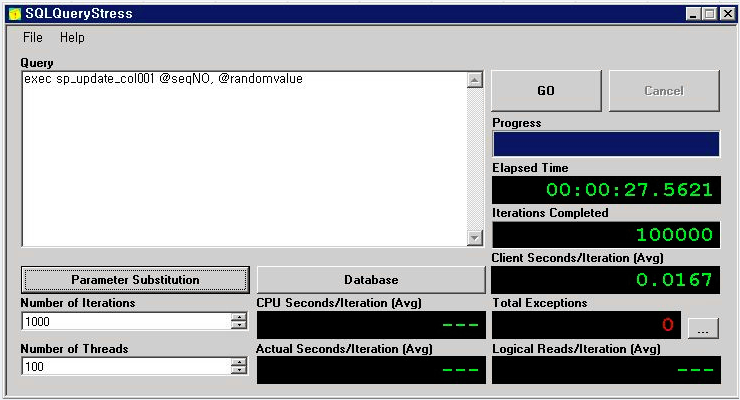740x400 pixels.
Task: View exception details with the ellipsis button
Action: (703, 328)
